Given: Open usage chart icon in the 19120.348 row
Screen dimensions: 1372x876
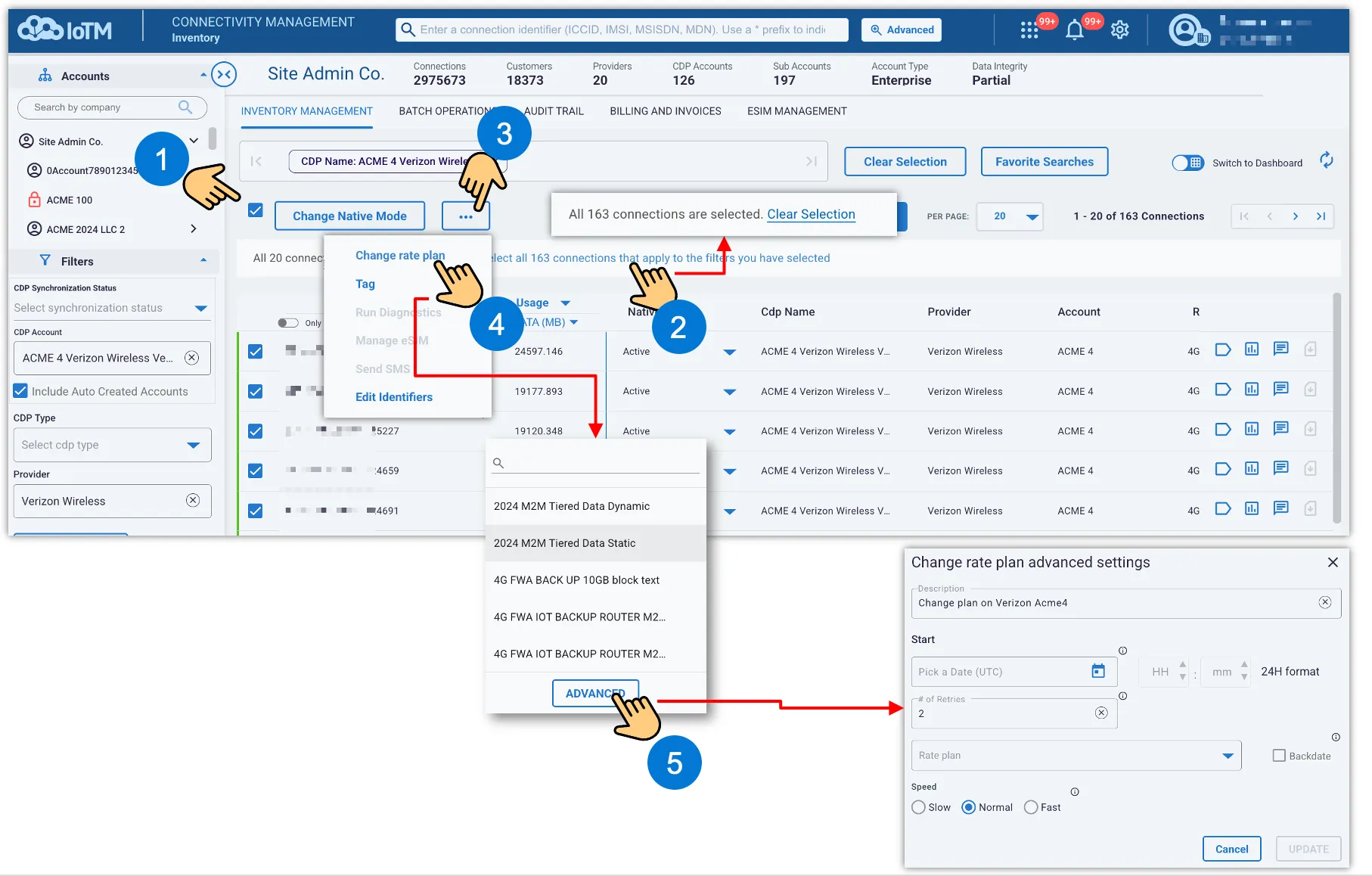Looking at the screenshot, I should [1252, 429].
